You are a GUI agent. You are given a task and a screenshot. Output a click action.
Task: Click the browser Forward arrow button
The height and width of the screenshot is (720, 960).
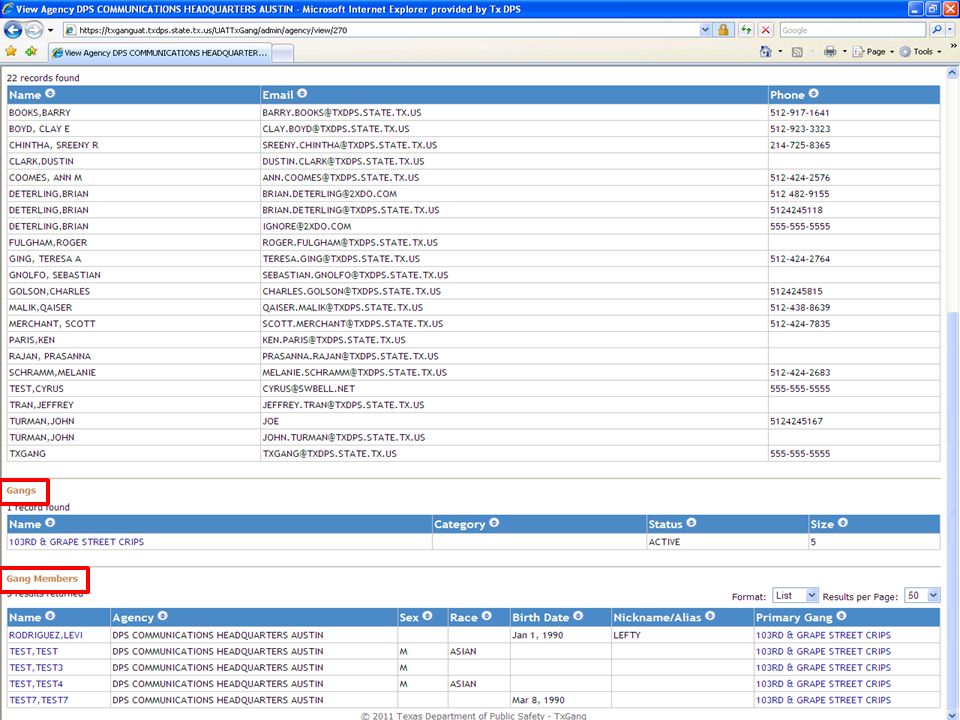(34, 30)
